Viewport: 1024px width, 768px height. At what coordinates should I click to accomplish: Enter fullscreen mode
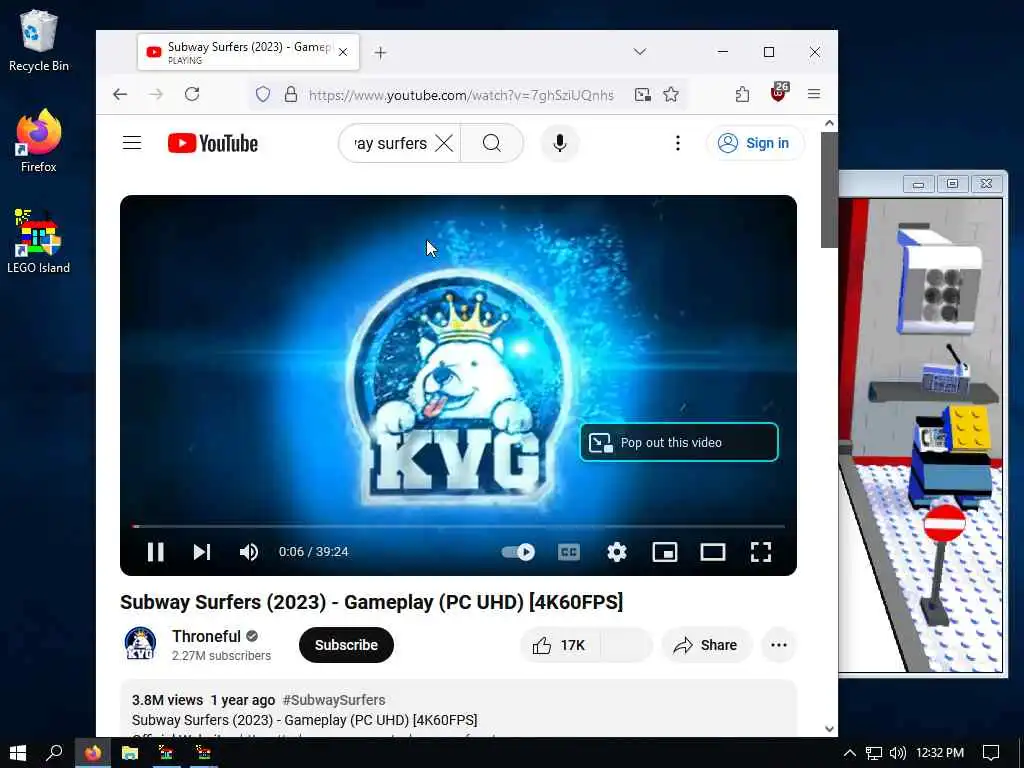point(761,552)
